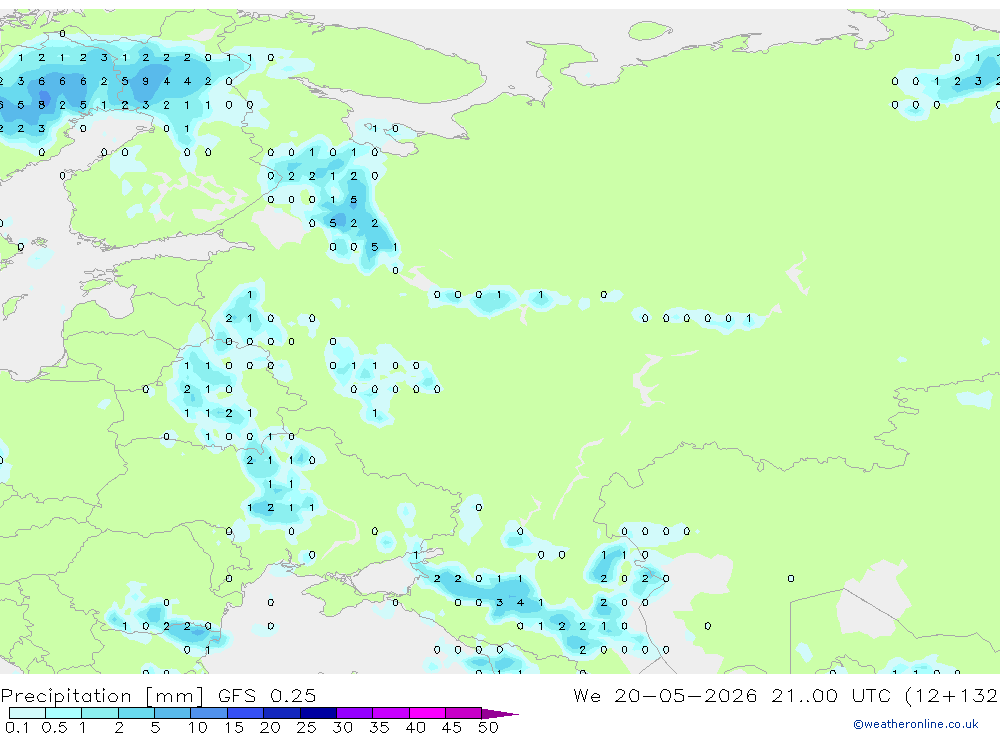
Task: Click the above-50 mm legend arrow tip
Action: pyautogui.click(x=499, y=713)
